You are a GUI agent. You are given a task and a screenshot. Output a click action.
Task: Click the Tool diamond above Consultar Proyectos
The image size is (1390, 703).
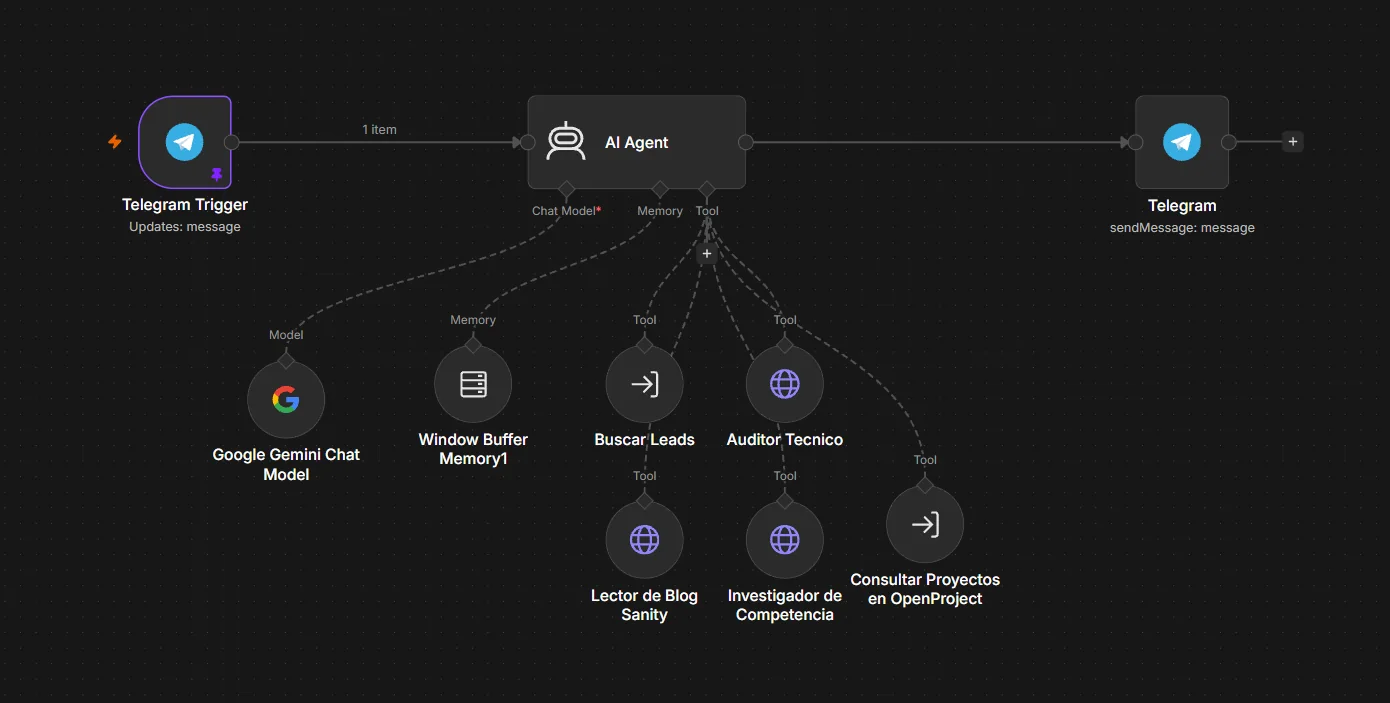(x=925, y=485)
